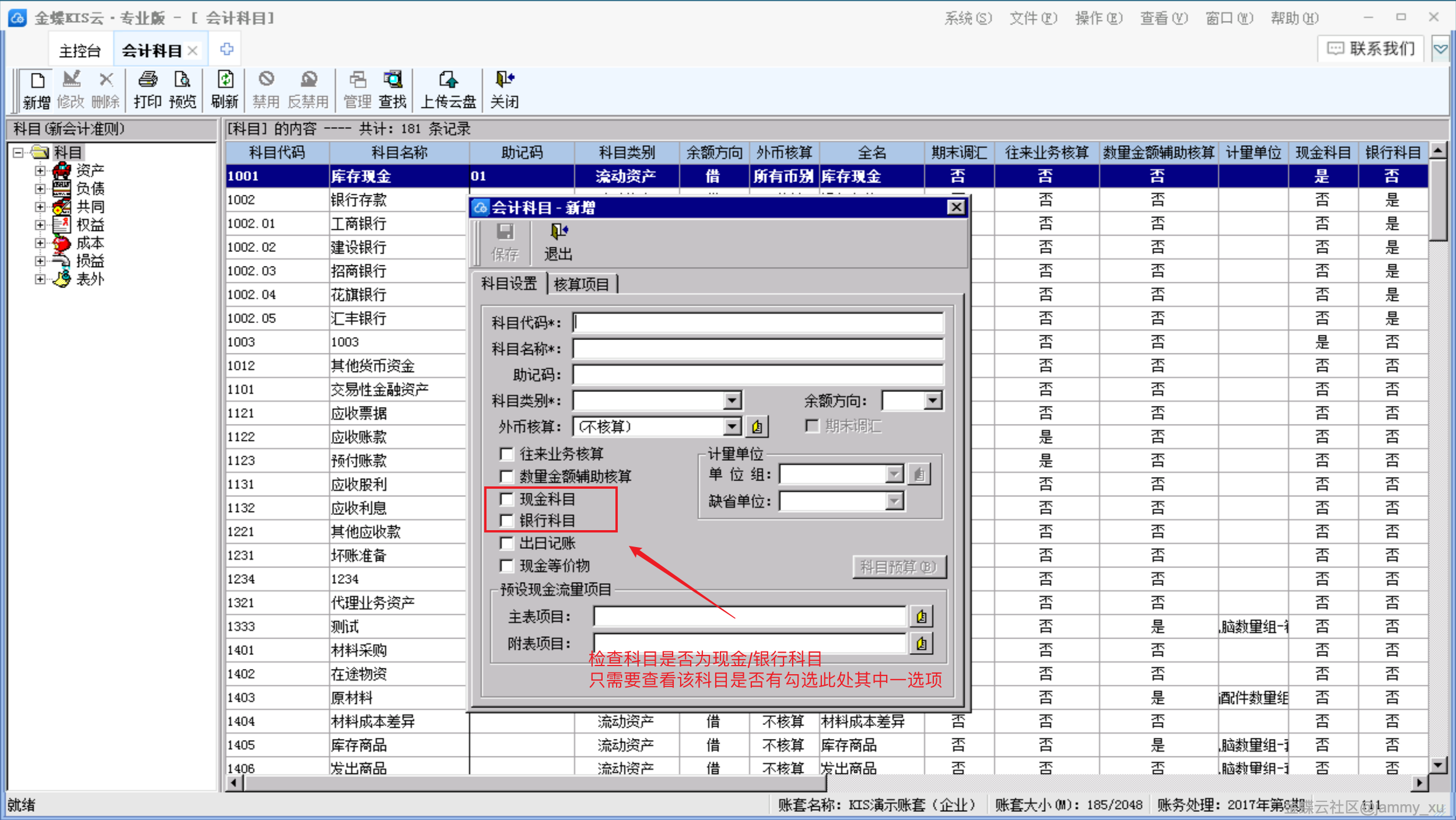1456x820 pixels.
Task: Open the 科目类别 dropdown
Action: tap(732, 401)
